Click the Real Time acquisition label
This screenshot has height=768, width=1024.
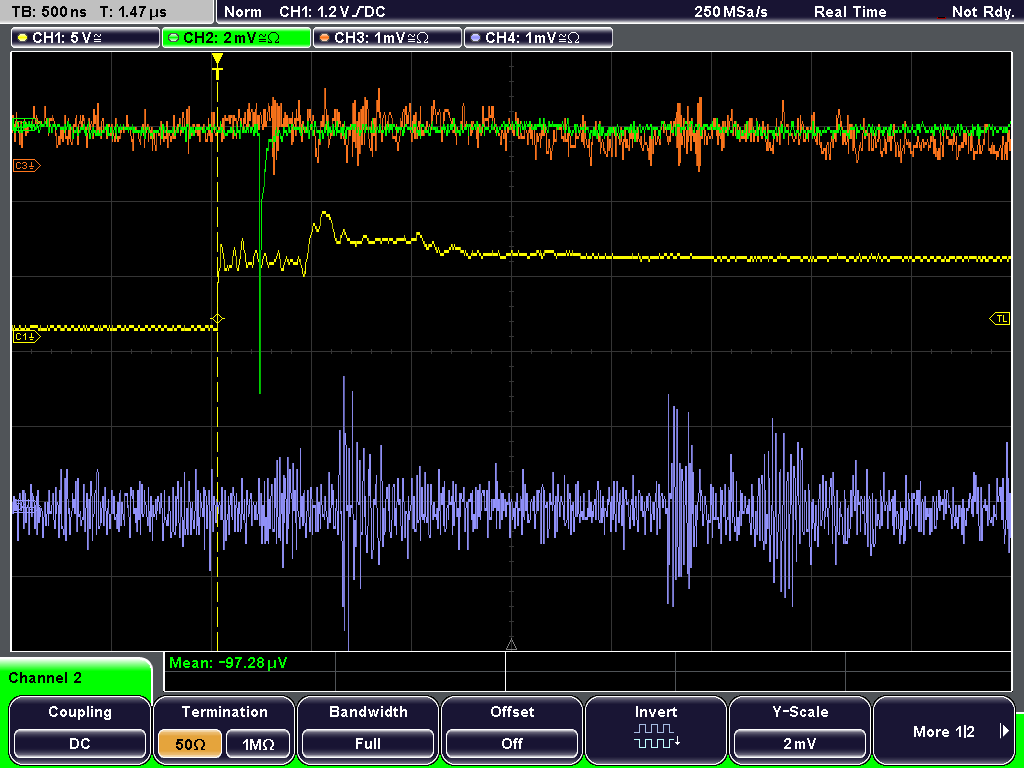tap(850, 12)
